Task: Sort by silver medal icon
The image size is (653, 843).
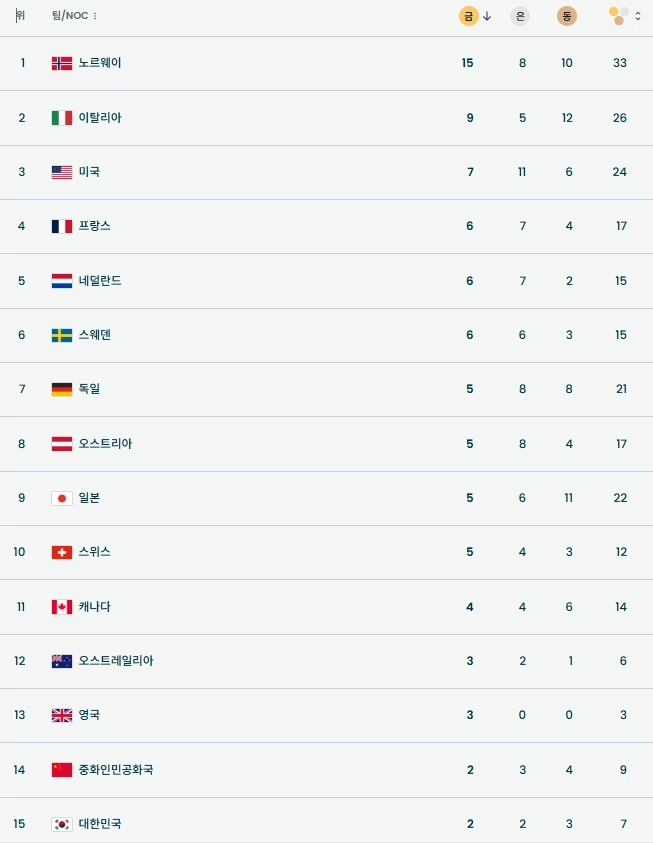Action: tap(520, 15)
